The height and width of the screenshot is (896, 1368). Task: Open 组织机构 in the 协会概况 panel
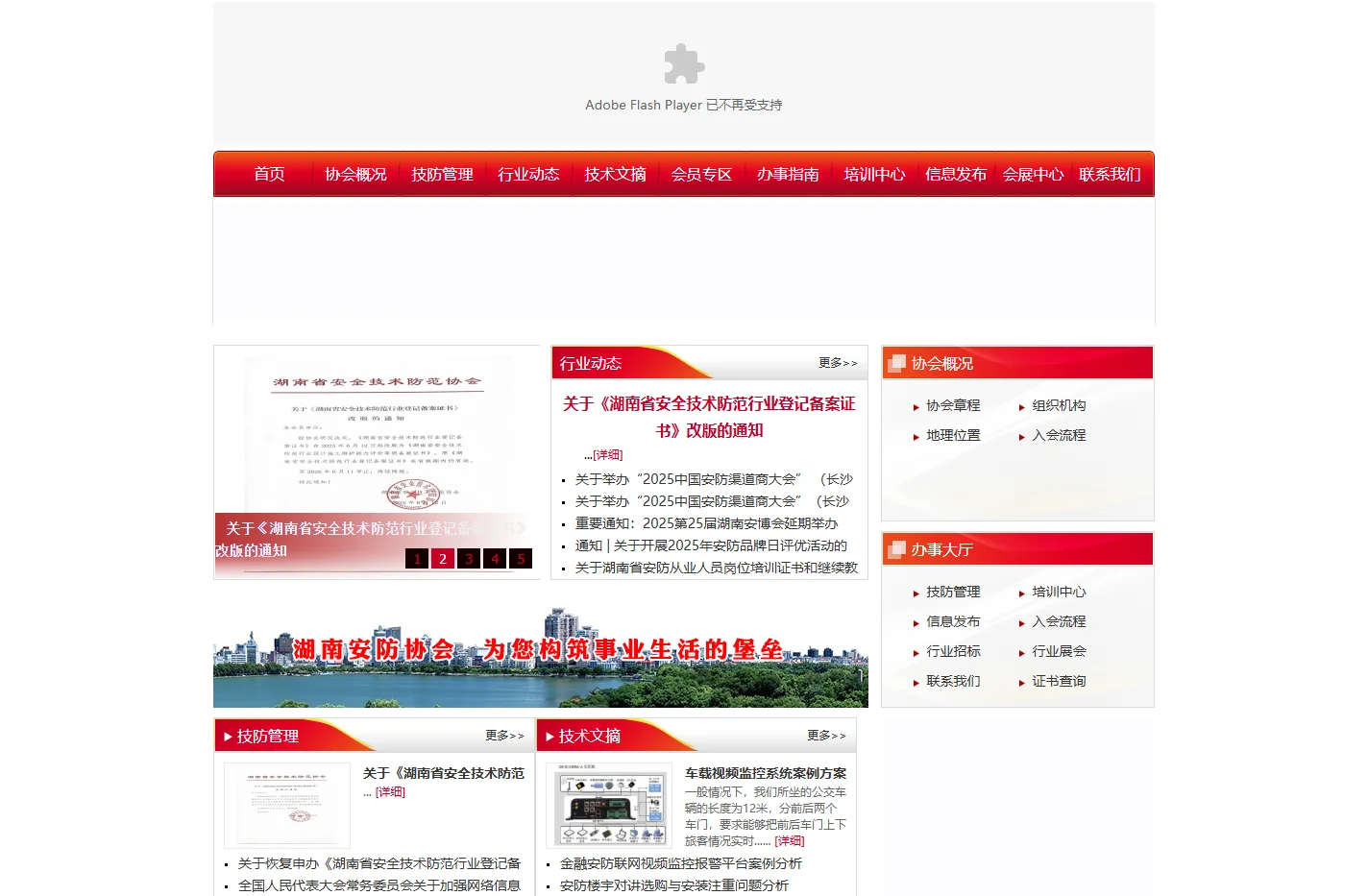[x=1059, y=405]
